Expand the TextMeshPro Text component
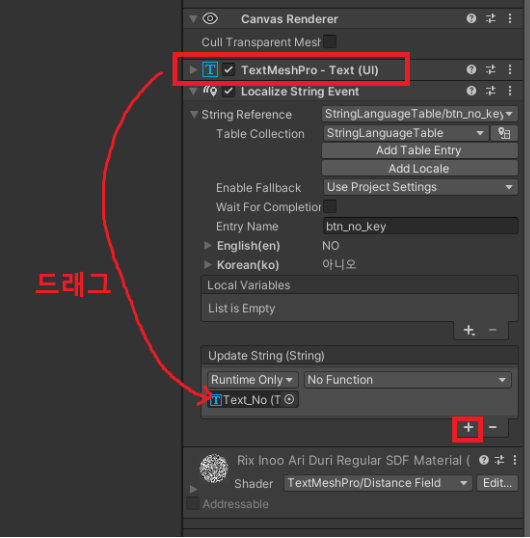This screenshot has width=530, height=538. click(193, 70)
